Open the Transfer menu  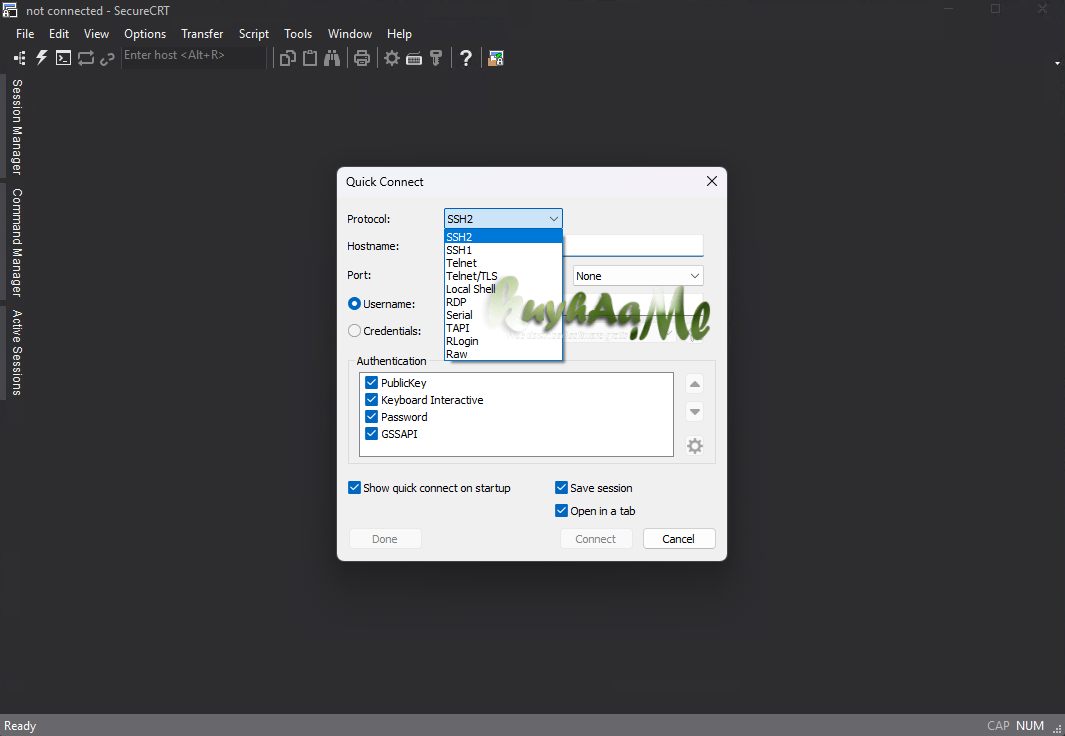tap(202, 33)
